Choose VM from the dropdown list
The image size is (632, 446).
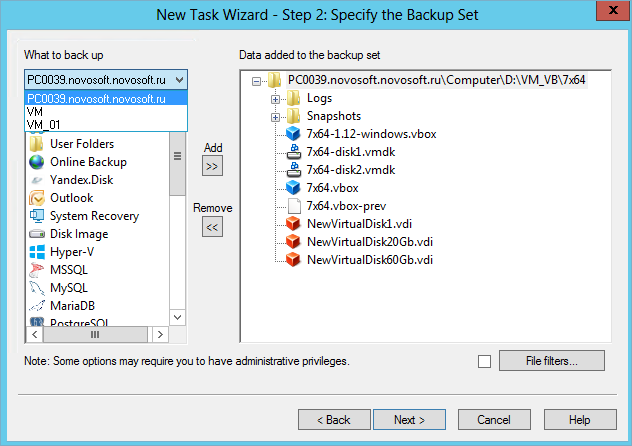(x=106, y=112)
